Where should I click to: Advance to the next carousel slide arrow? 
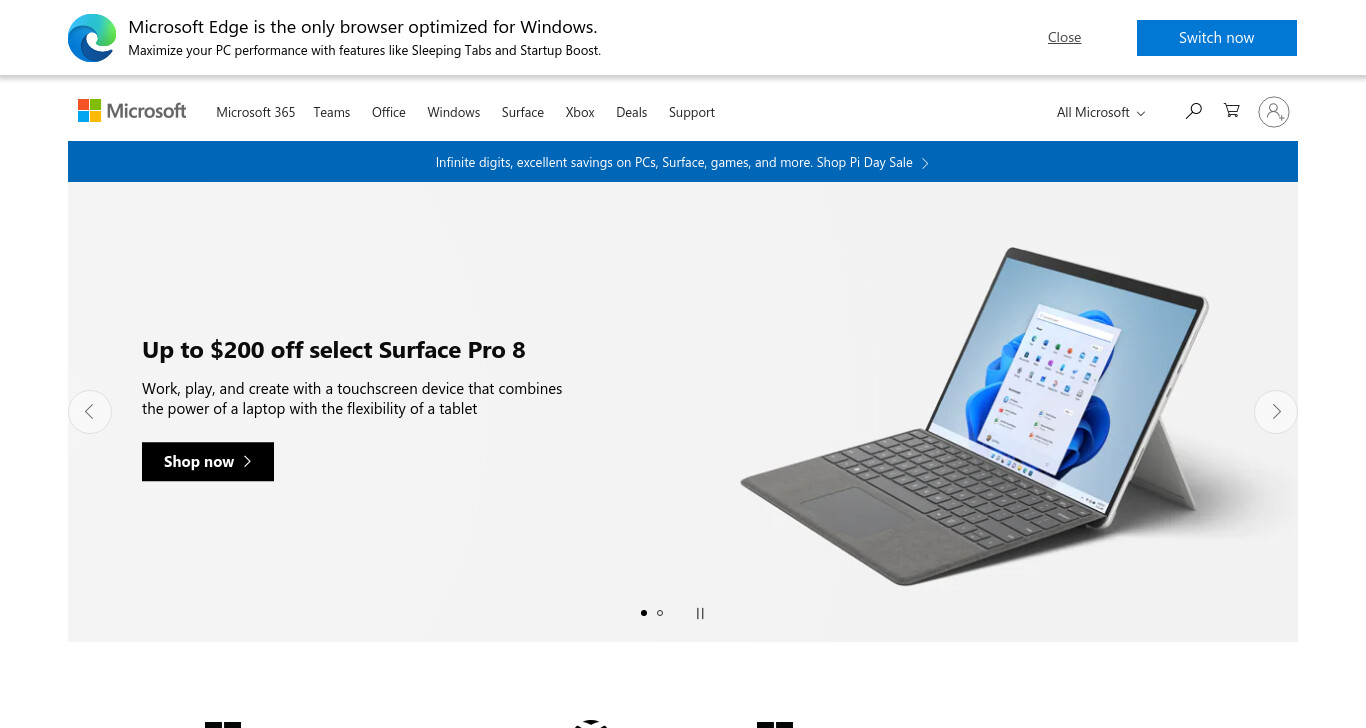(x=1276, y=411)
